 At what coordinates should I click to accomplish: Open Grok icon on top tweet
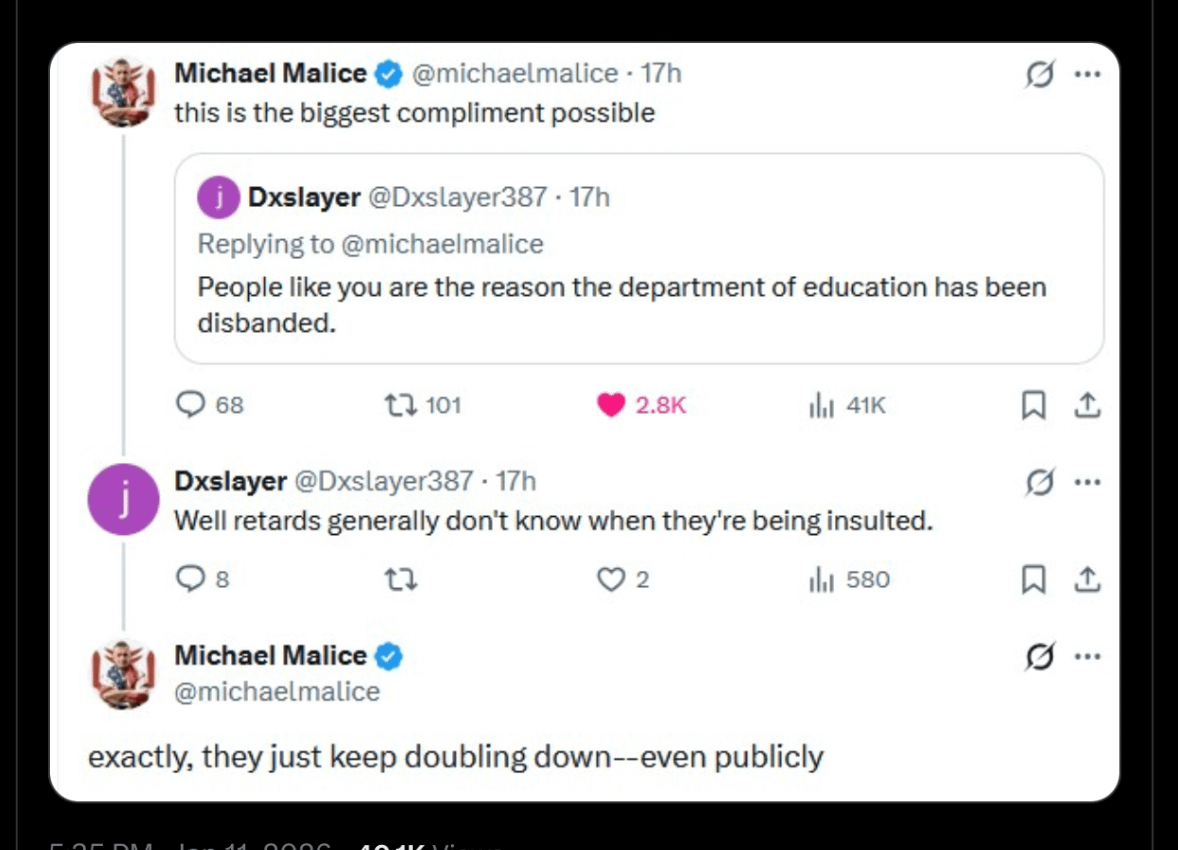coord(1039,75)
